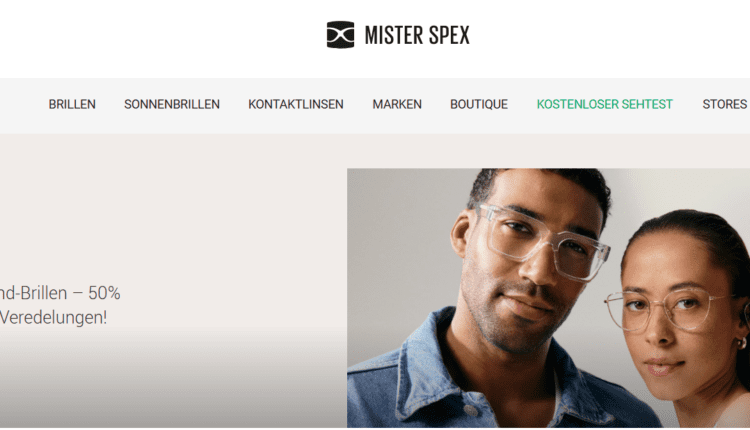Click the woman's earring in hero photo
Image resolution: width=750 pixels, height=430 pixels.
point(741,342)
